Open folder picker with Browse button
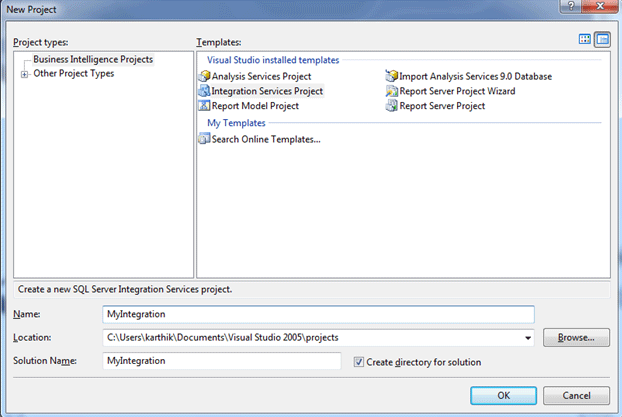Viewport: 622px width, 417px height. coord(576,338)
